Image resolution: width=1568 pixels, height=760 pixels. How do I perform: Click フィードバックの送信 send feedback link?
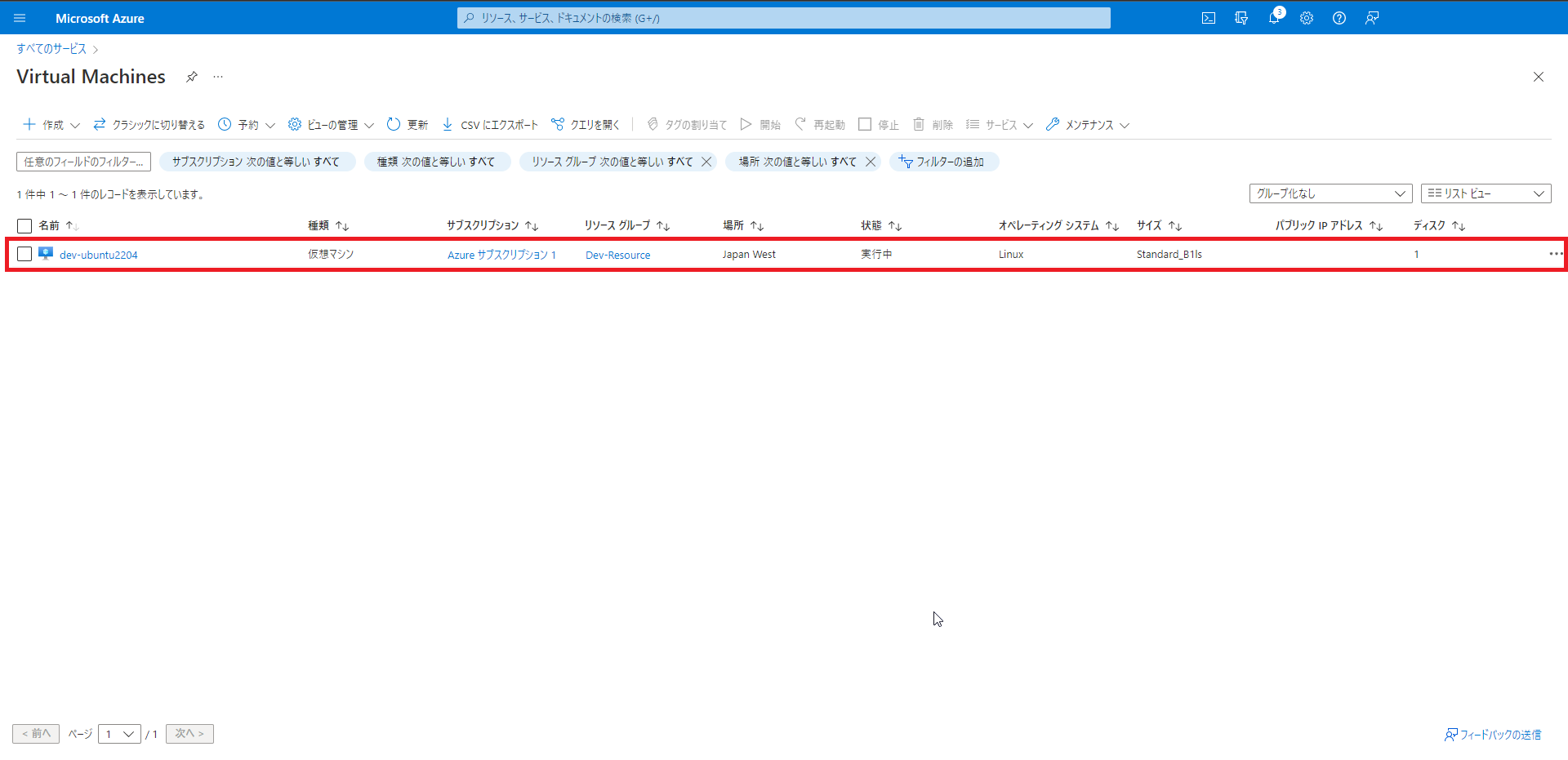[1493, 735]
